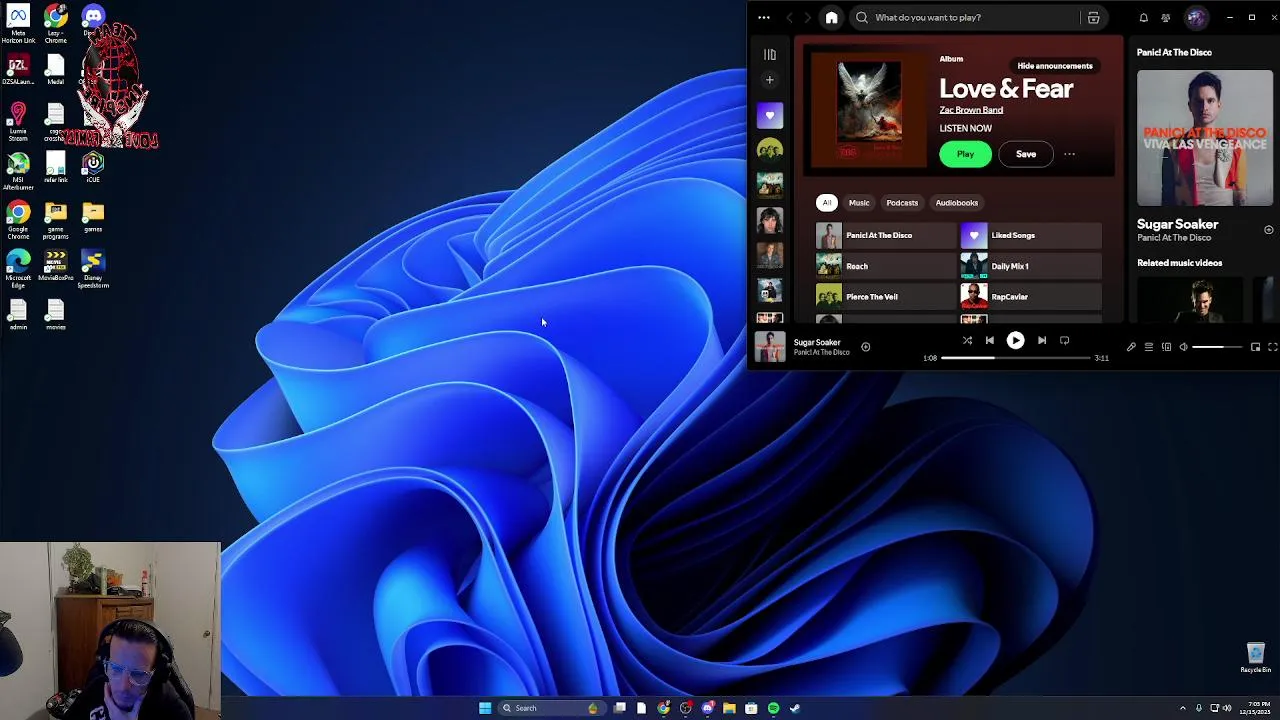Play the Love & Fear album
1280x720 pixels.
[965, 154]
